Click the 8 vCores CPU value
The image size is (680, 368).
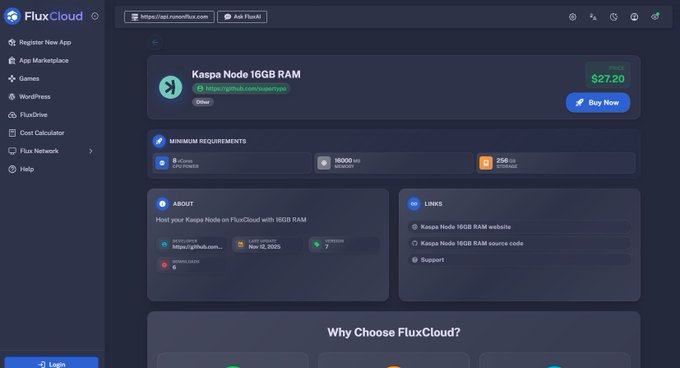coord(182,160)
